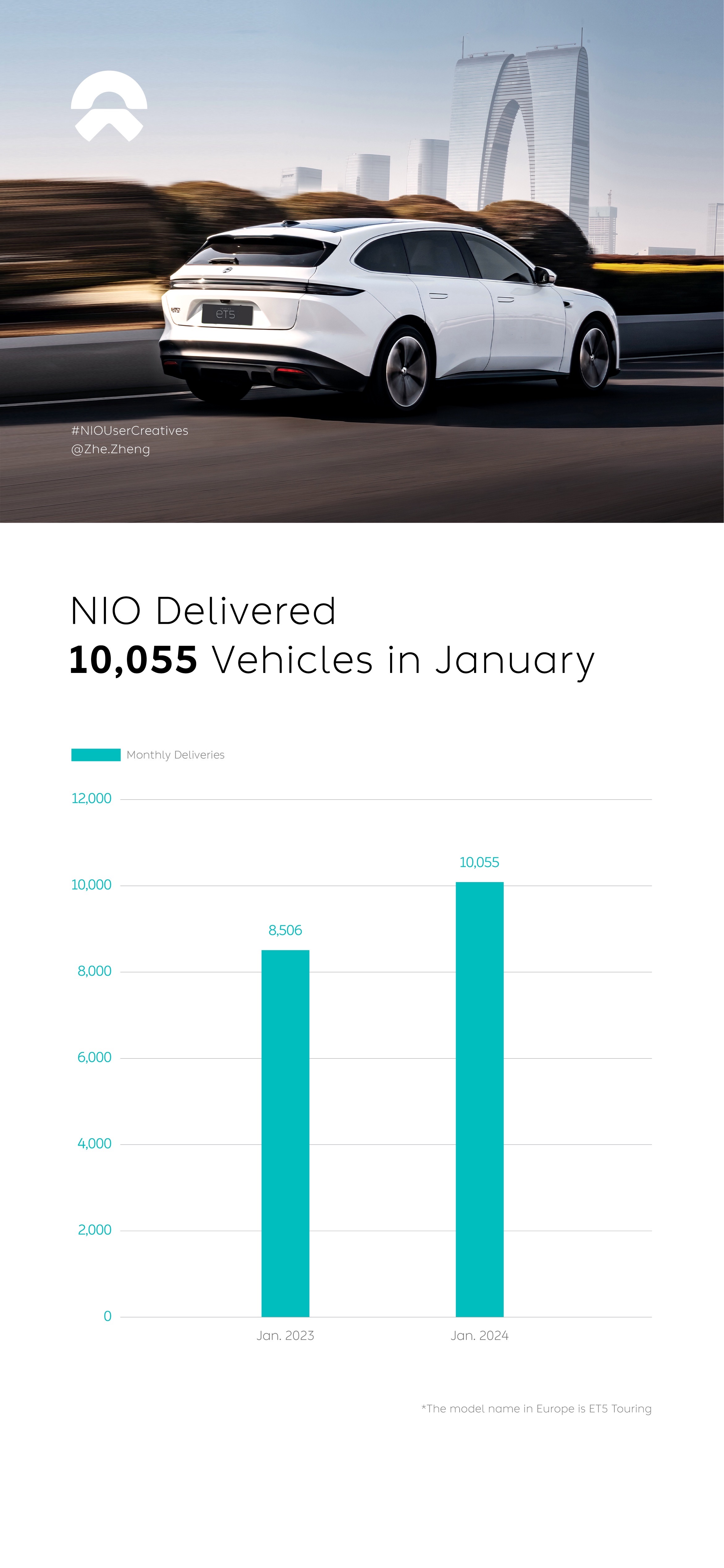The height and width of the screenshot is (1568, 724).
Task: Click the 8,506 value label
Action: [285, 930]
